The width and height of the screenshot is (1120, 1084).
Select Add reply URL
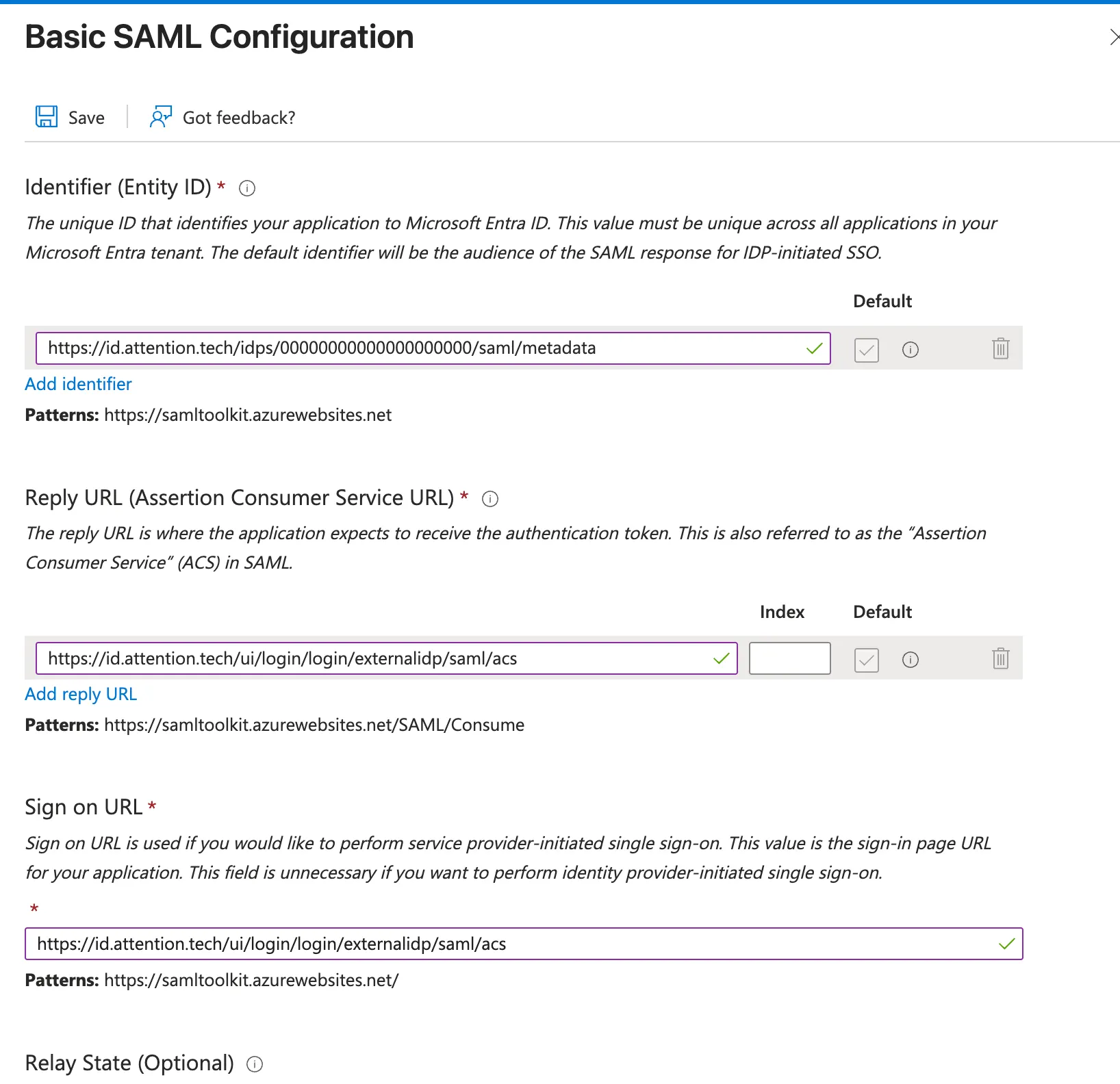[80, 694]
